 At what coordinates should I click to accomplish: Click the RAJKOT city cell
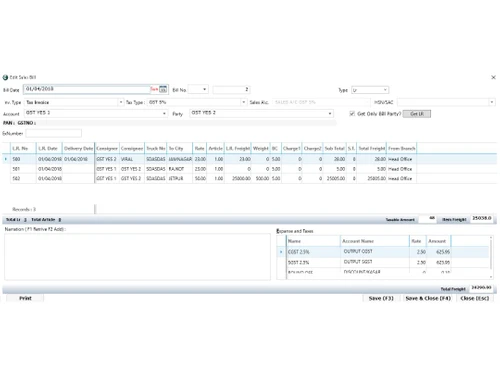pos(180,169)
